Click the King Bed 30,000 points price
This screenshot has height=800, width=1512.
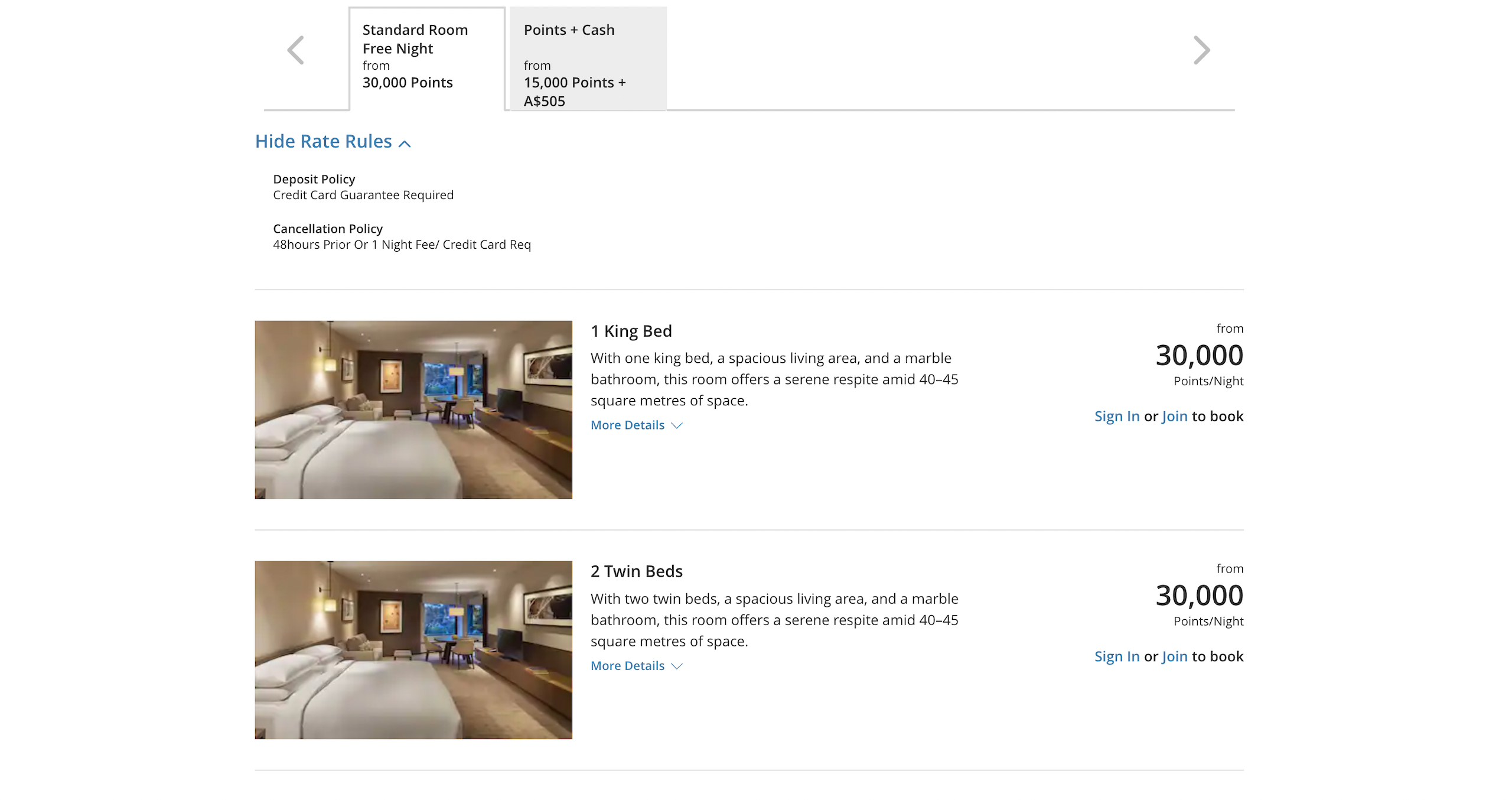[x=1199, y=355]
